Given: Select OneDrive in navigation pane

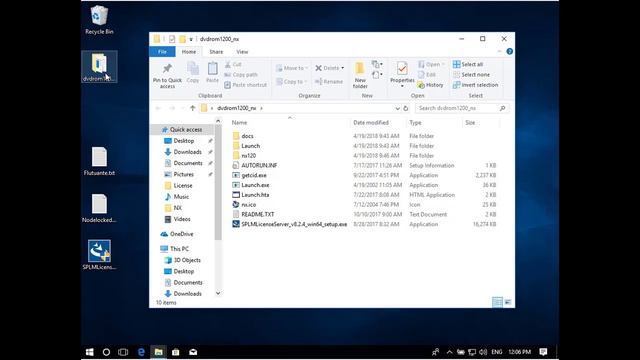Looking at the screenshot, I should pos(181,234).
